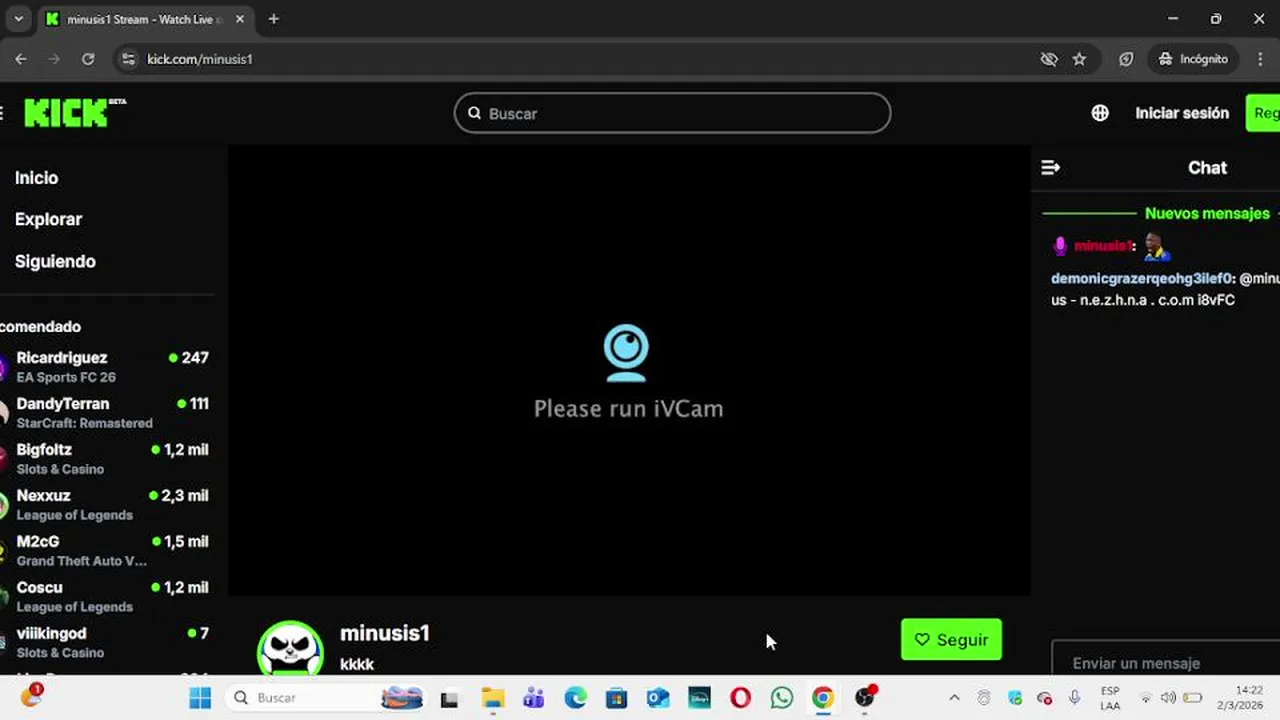Screen dimensions: 1280x720
Task: Open Explorar in the sidebar
Action: pos(48,219)
